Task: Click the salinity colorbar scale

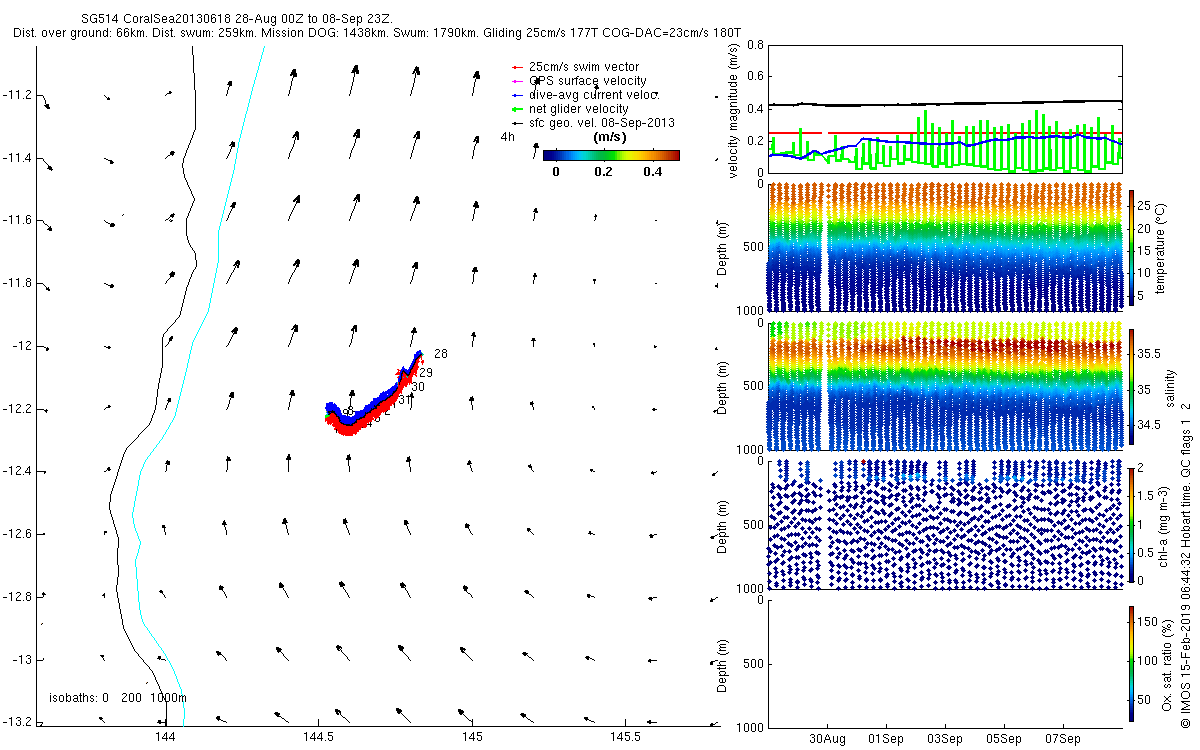Action: coord(1132,389)
